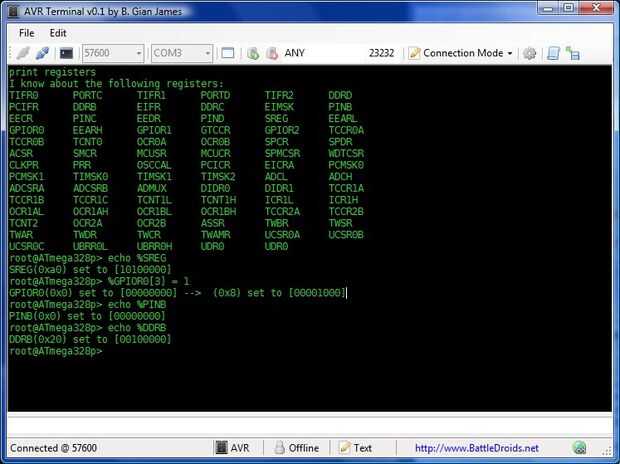Click the window resize grip
The image size is (620, 464).
[607, 451]
